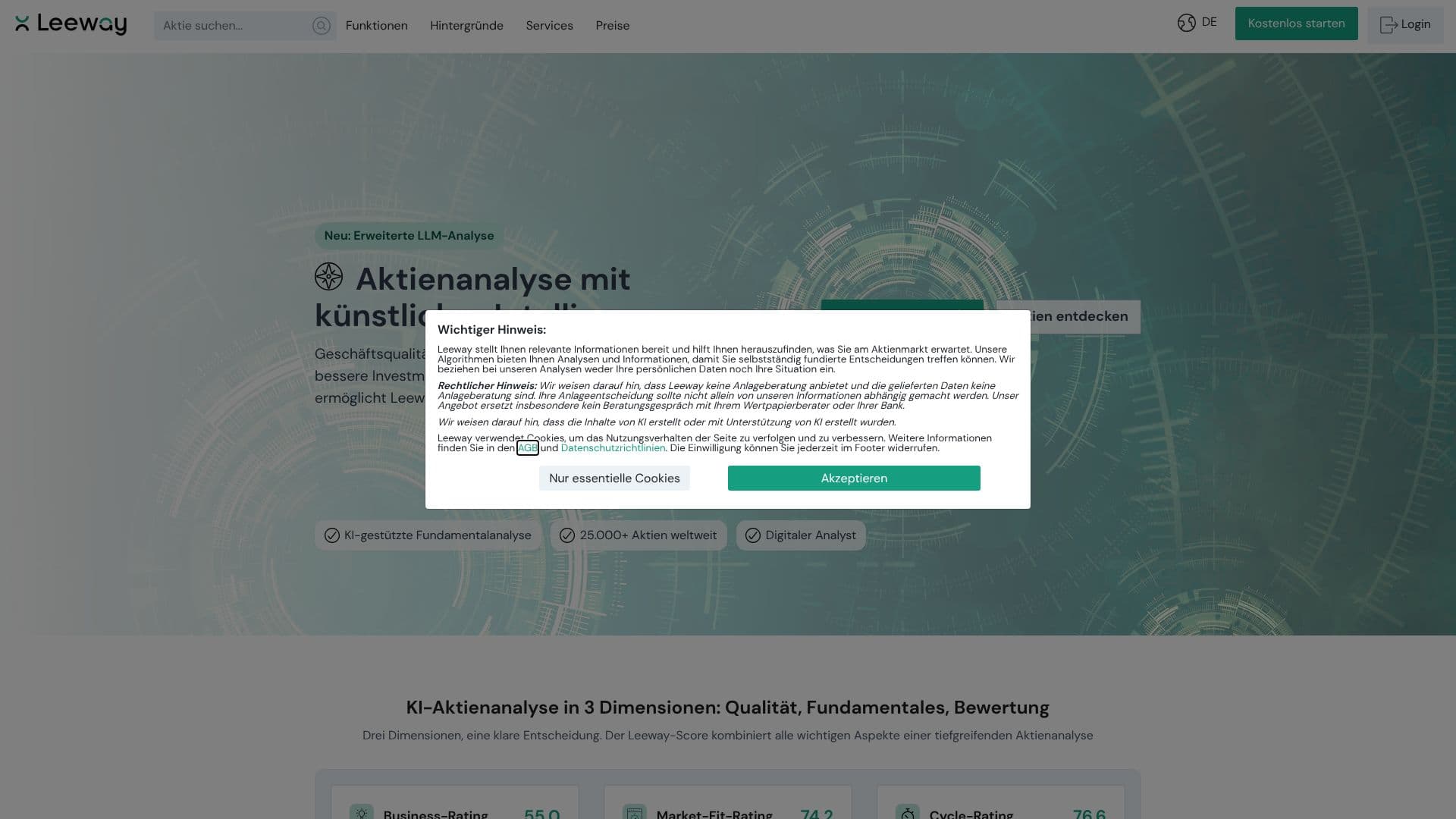Screen dimensions: 1456x819
Task: Click the '25.000+ Aktien weltweit' chip
Action: tap(639, 535)
